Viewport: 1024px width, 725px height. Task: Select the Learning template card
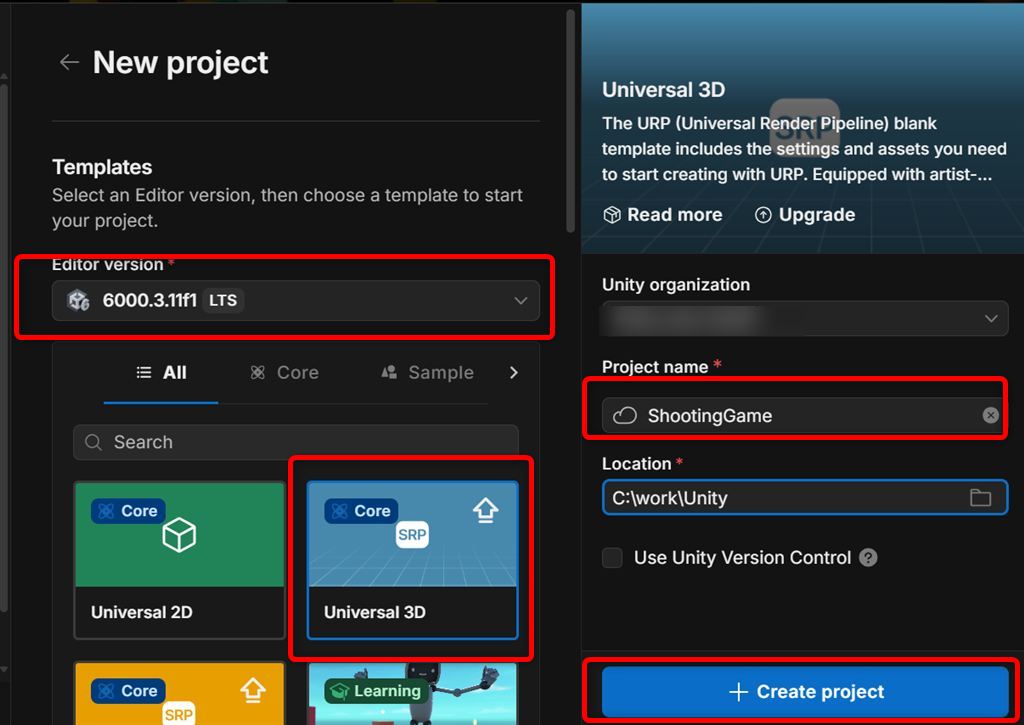(x=413, y=694)
